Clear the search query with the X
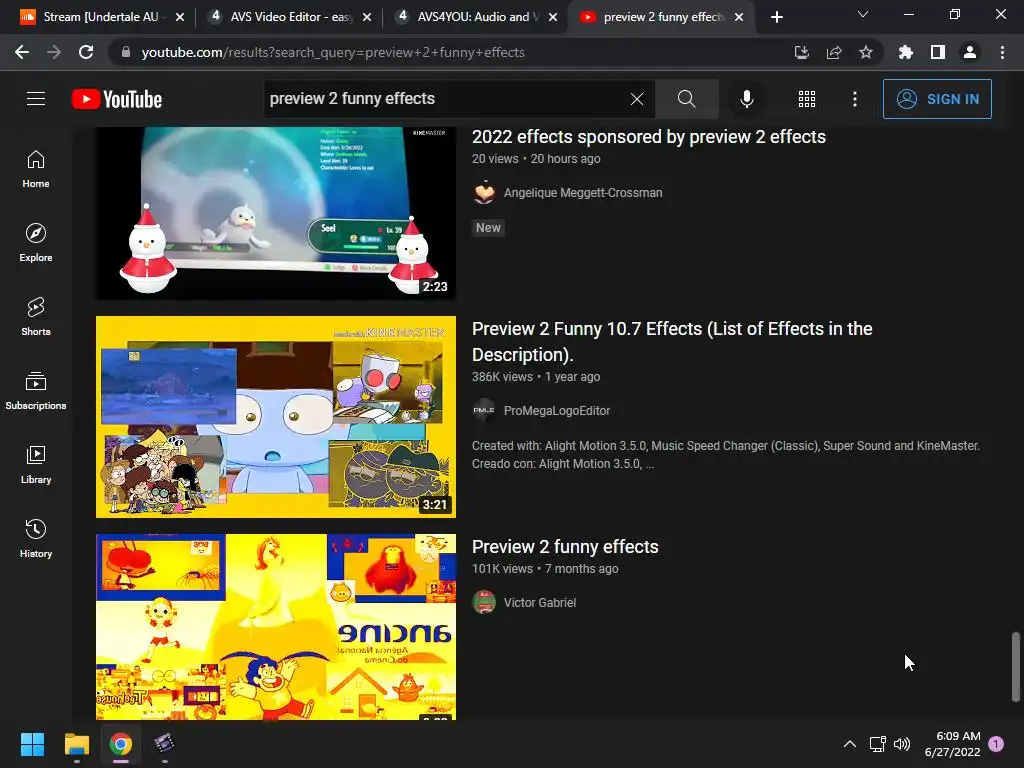Screen dimensions: 1024x768 637,99
